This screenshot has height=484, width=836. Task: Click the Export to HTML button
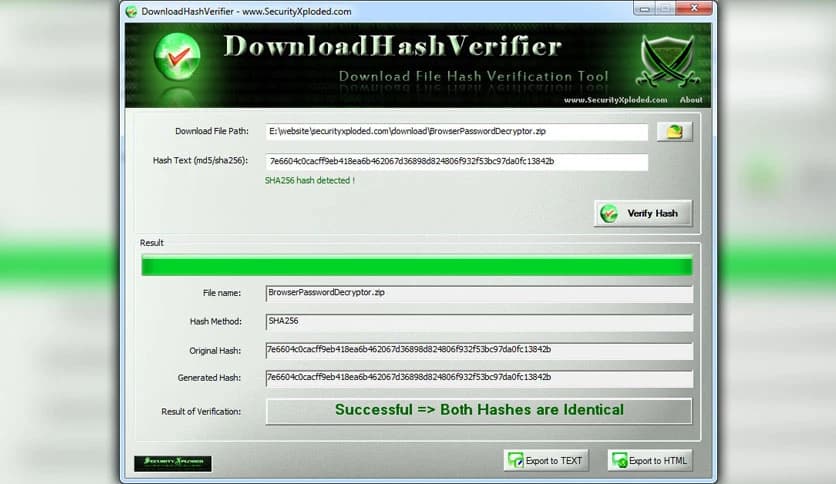pos(650,461)
